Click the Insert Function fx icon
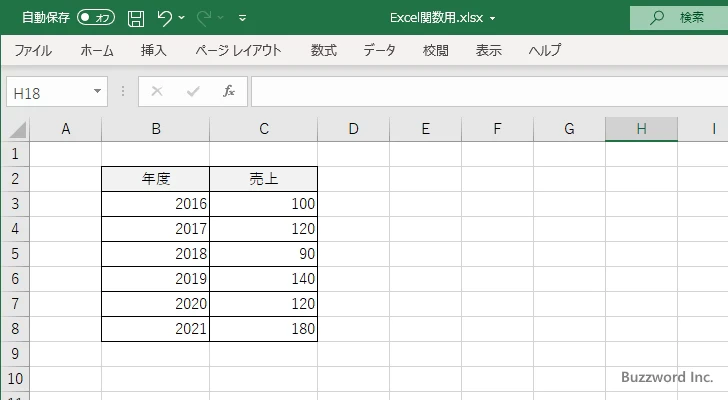 coord(229,91)
